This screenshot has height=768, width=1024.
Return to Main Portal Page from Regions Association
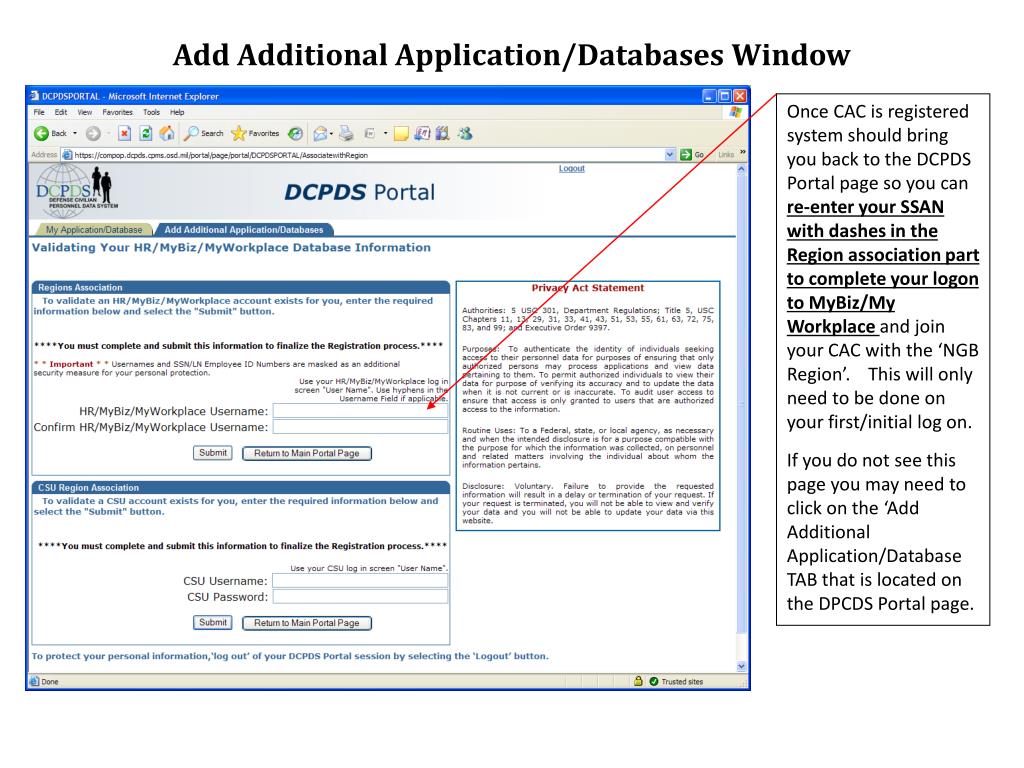click(307, 453)
